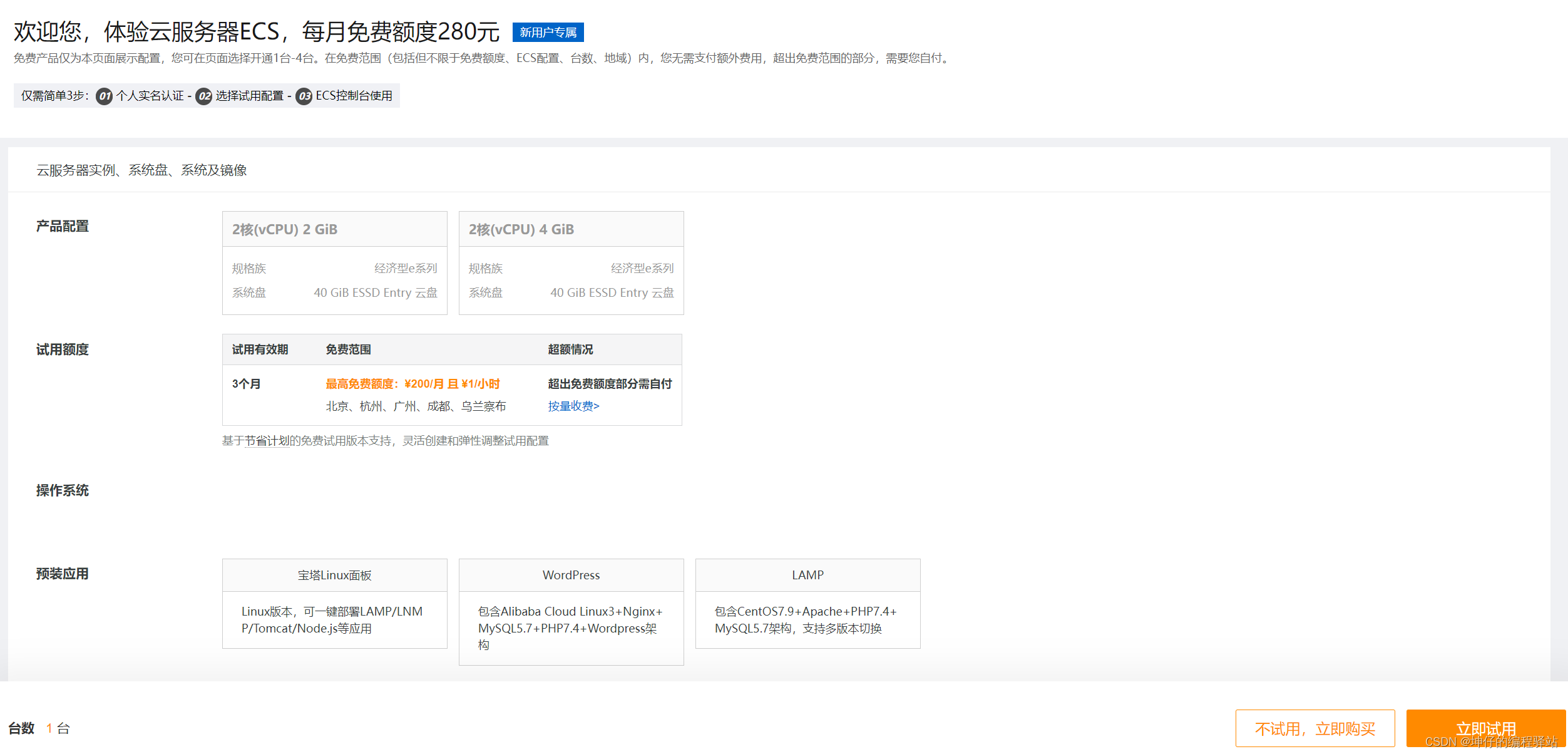1568x754 pixels.
Task: Click the 超额情况 table column header
Action: click(x=570, y=349)
